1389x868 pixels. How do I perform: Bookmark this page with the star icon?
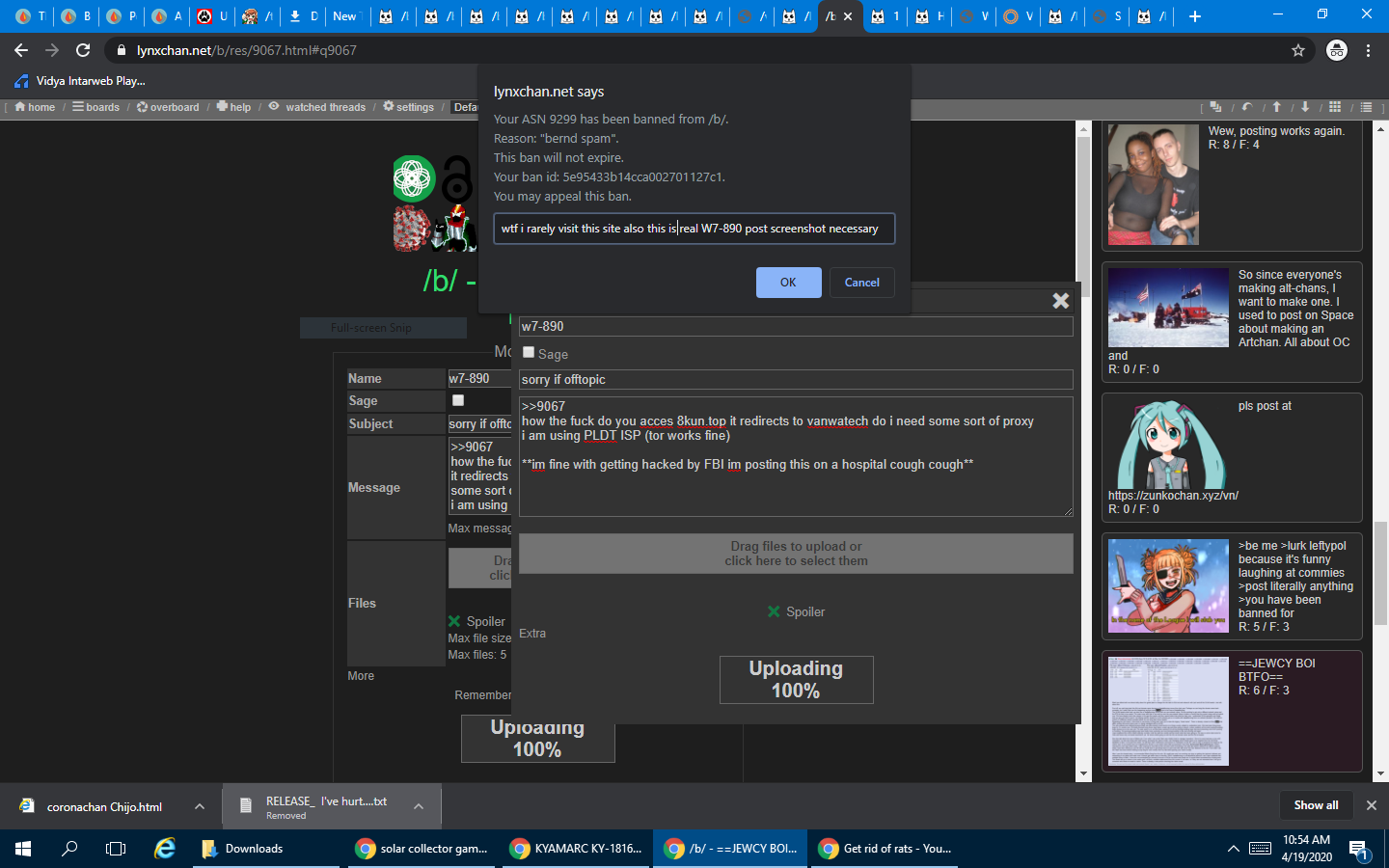point(1298,50)
